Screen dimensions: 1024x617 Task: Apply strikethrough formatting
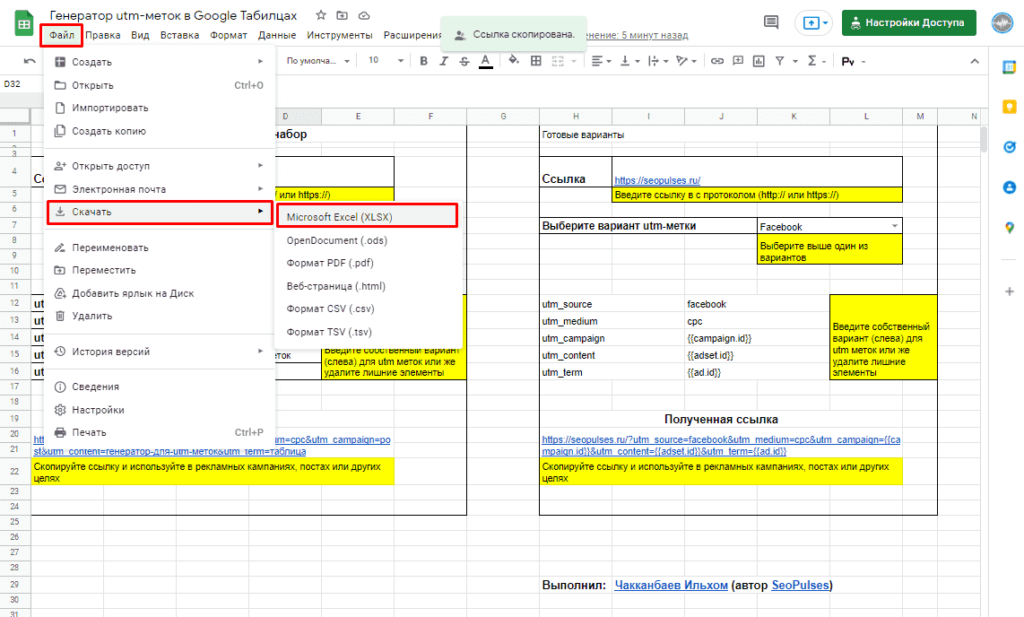click(464, 61)
